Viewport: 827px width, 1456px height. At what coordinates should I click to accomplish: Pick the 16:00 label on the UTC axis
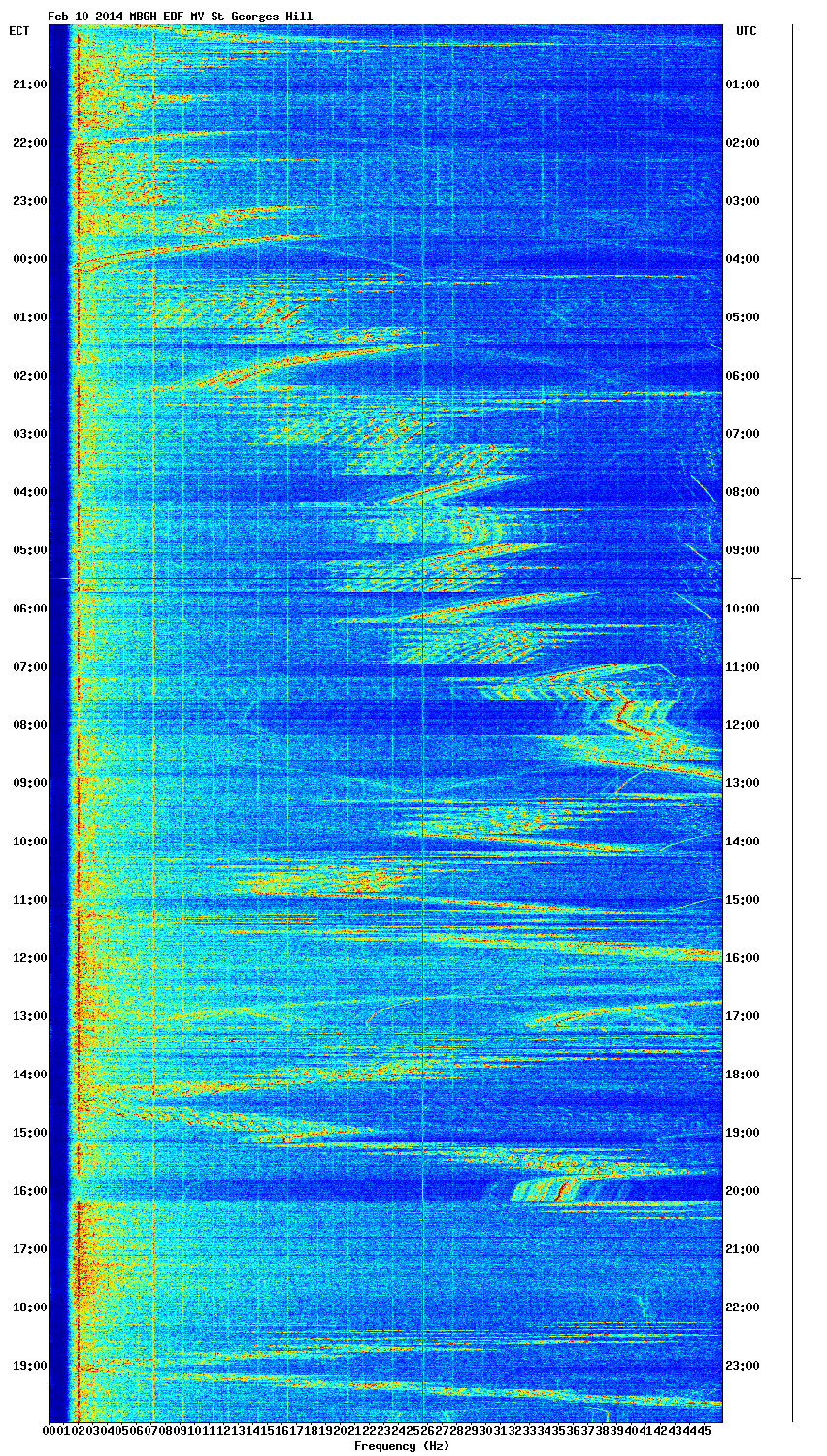743,958
